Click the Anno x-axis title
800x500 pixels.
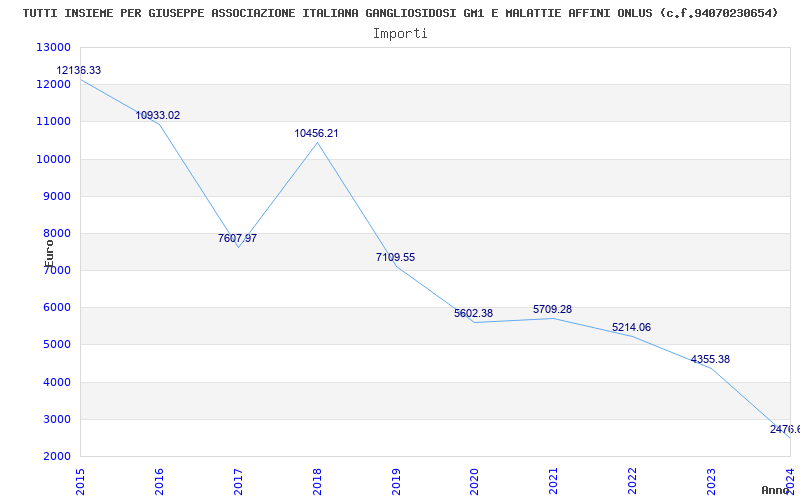click(x=775, y=490)
